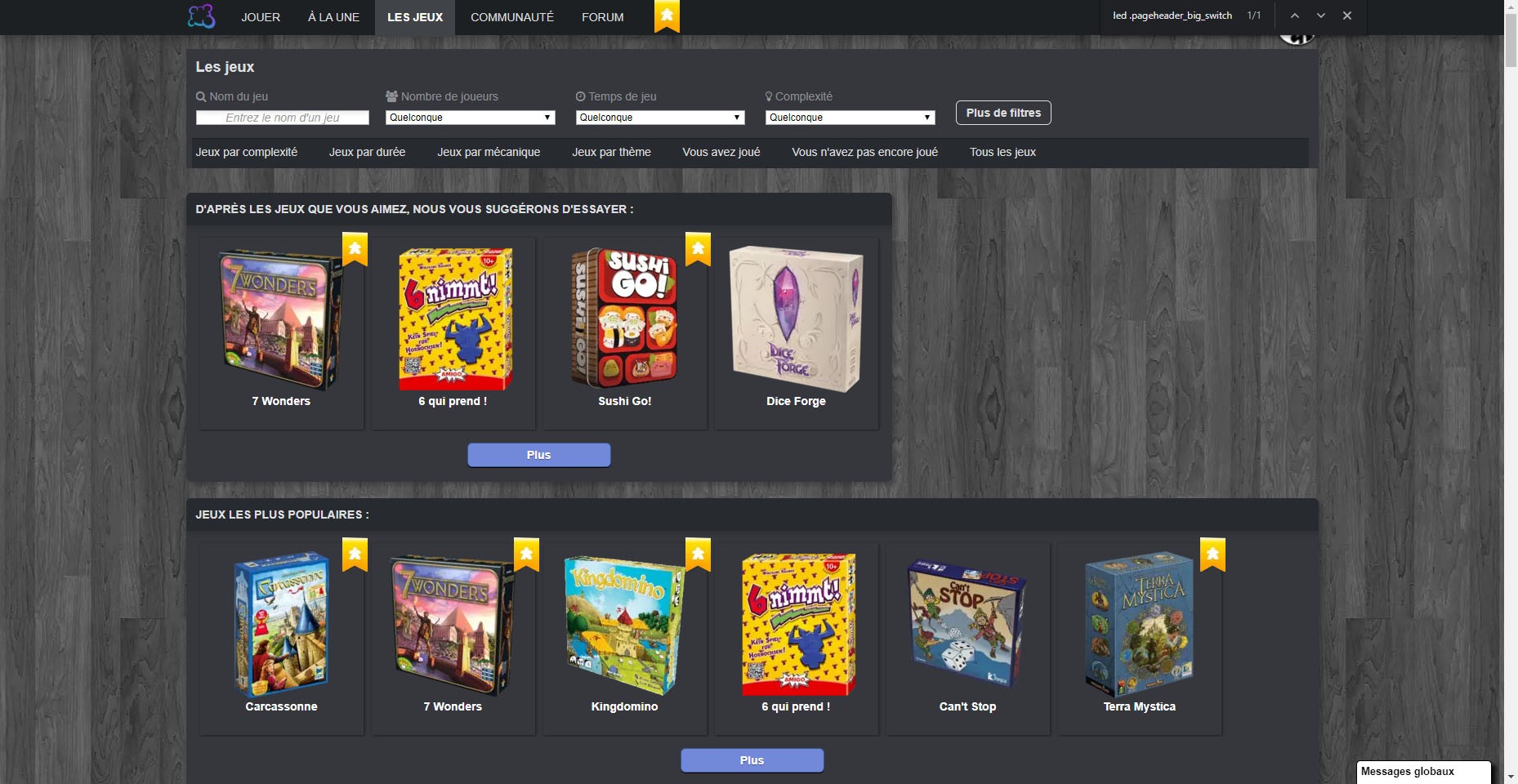Open the suggested 7 Wonders box image
This screenshot has width=1518, height=784.
tap(281, 319)
